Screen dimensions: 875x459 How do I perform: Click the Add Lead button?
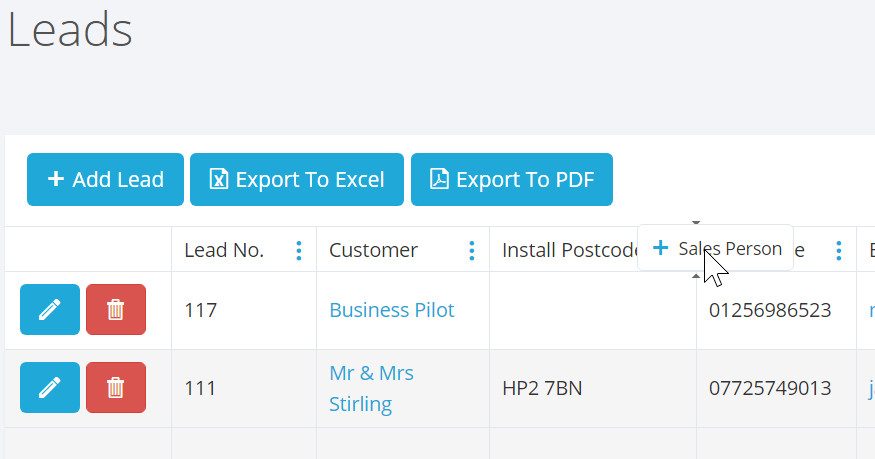(x=105, y=180)
